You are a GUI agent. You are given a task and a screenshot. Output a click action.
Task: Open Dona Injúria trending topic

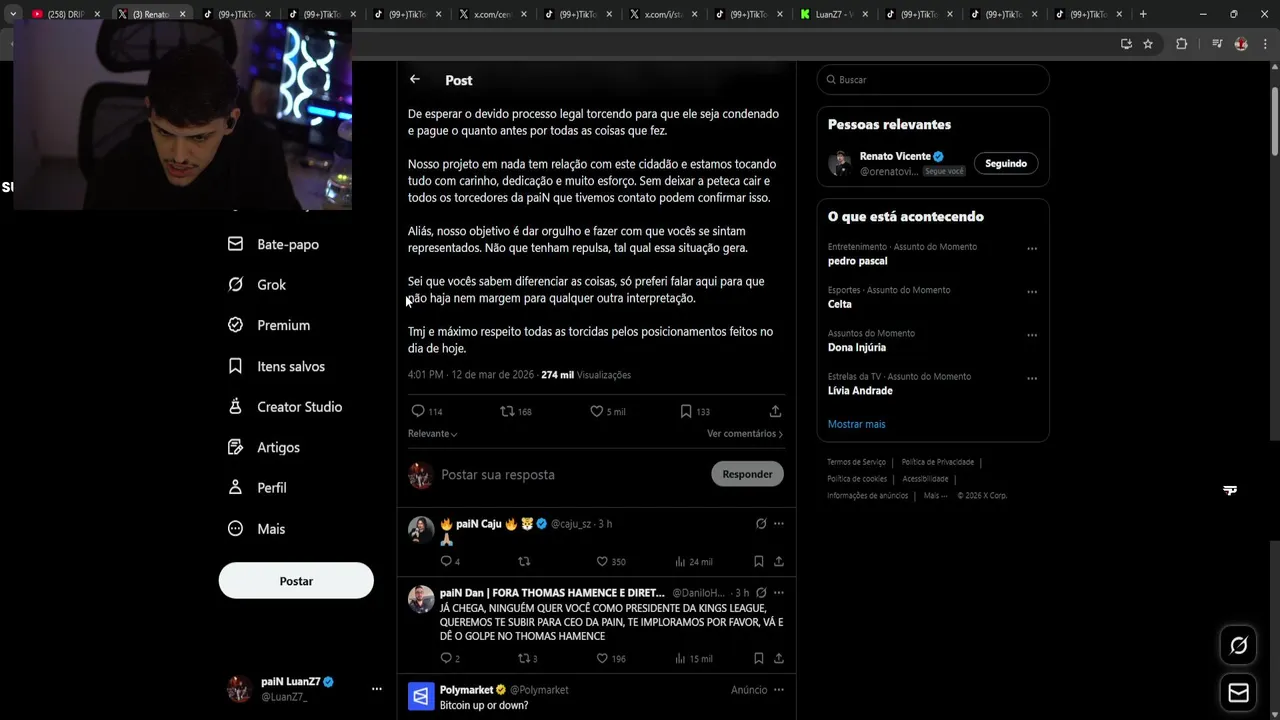click(x=857, y=347)
